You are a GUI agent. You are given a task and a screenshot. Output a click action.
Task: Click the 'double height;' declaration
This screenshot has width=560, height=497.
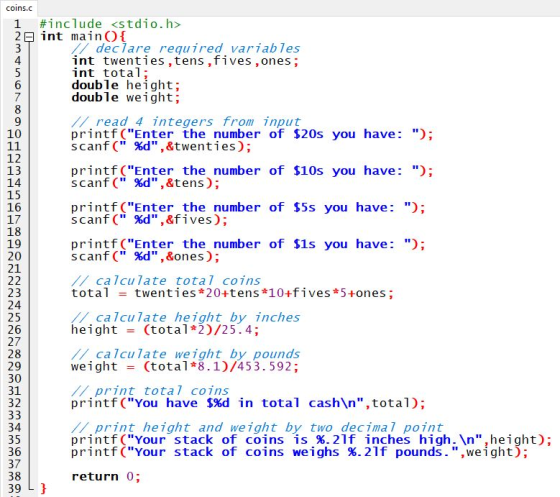point(126,85)
